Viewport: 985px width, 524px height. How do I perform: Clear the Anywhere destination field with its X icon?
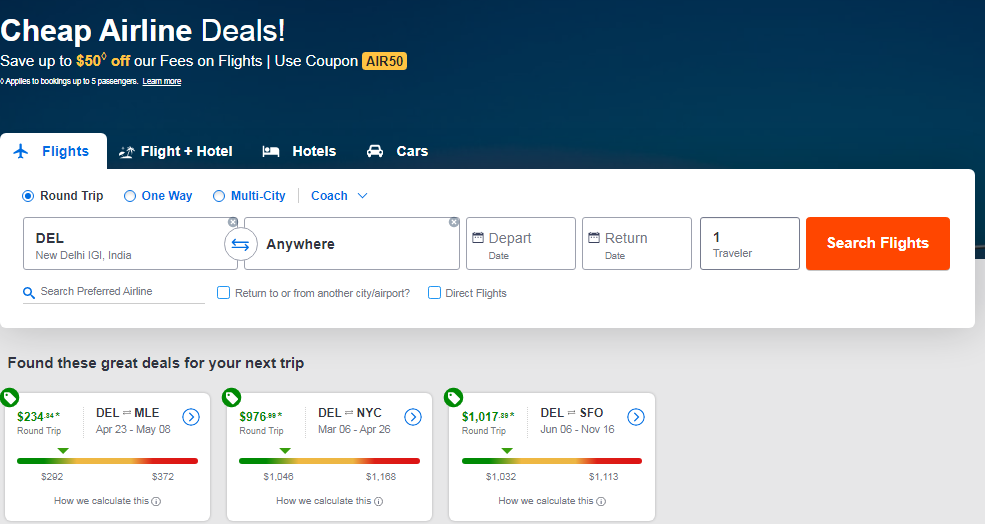point(454,222)
